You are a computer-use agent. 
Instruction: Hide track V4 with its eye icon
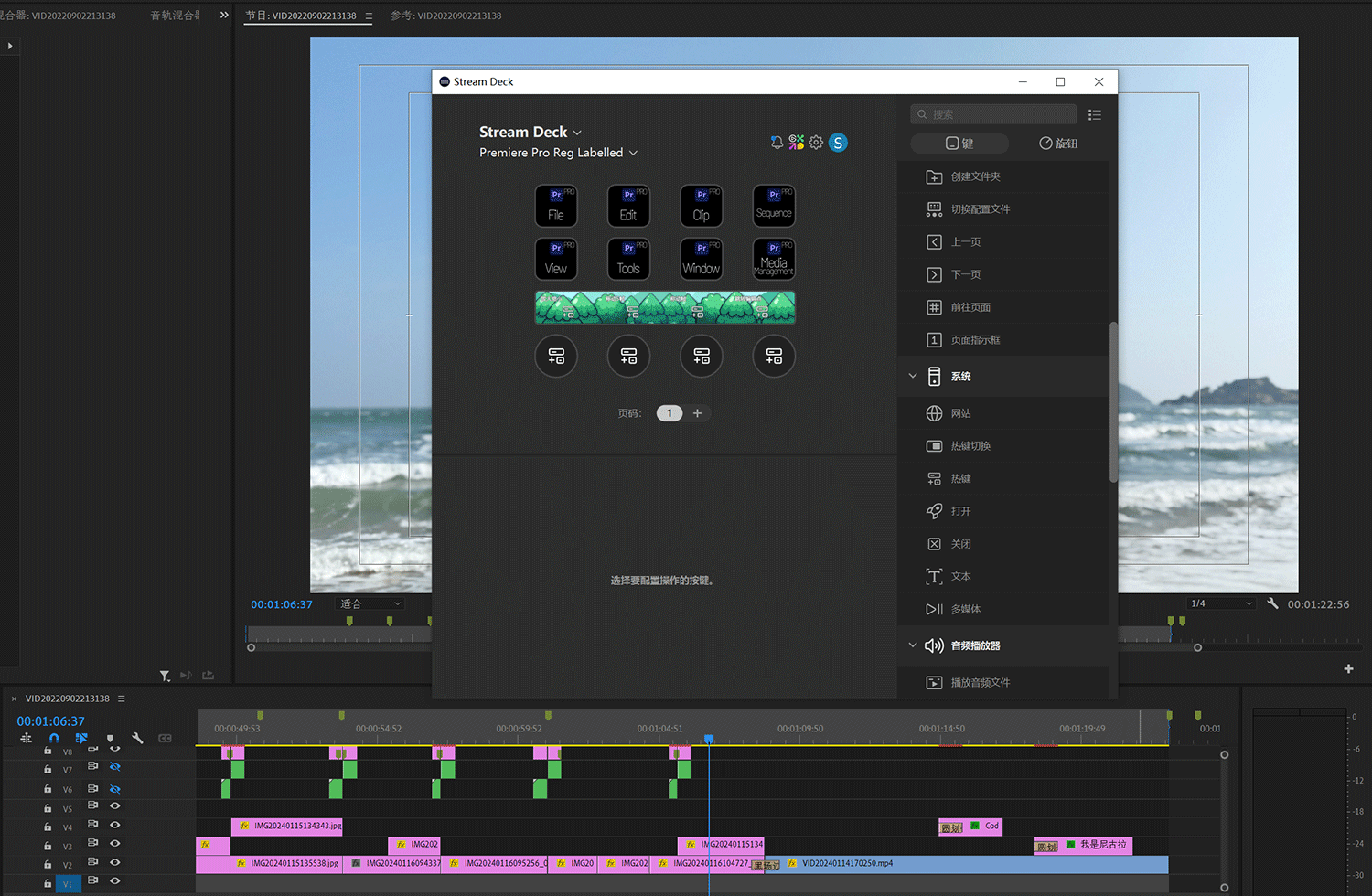pos(115,825)
